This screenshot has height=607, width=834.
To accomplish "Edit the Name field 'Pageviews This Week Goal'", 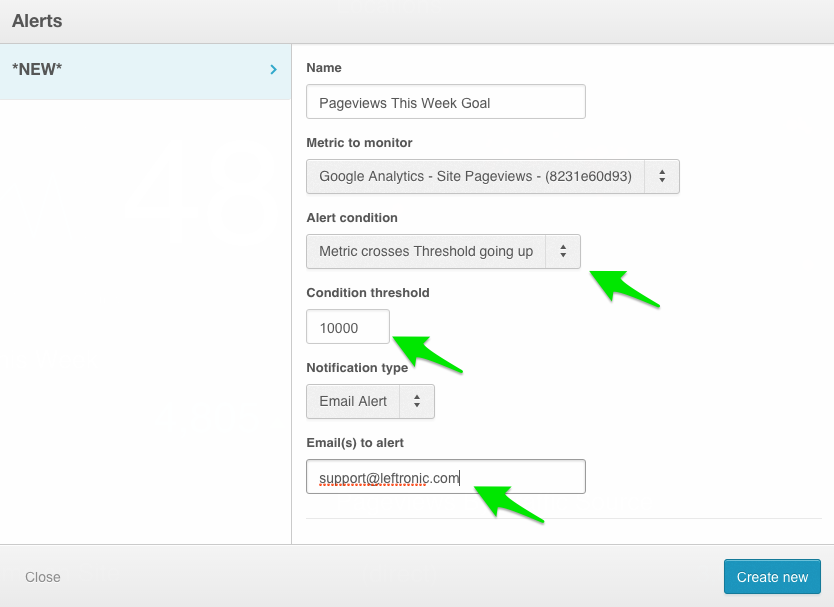I will 446,102.
